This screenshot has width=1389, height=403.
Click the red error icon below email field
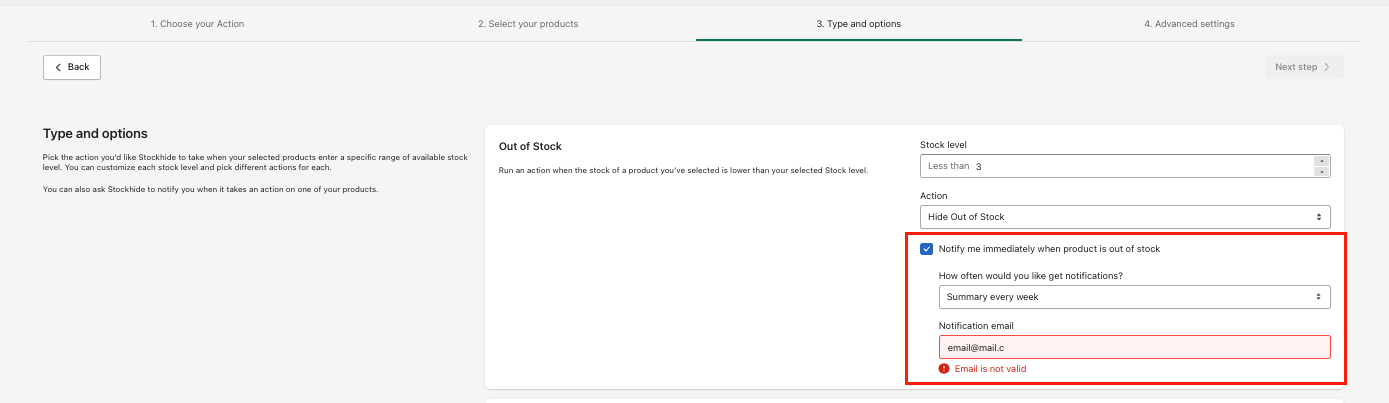coord(944,369)
